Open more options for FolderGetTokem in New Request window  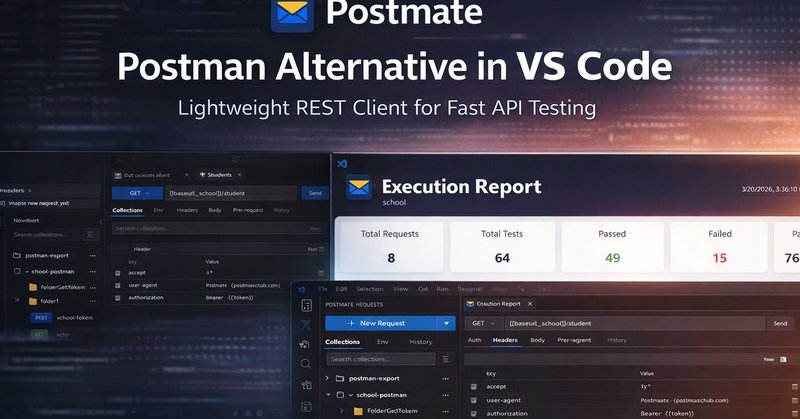tap(445, 411)
